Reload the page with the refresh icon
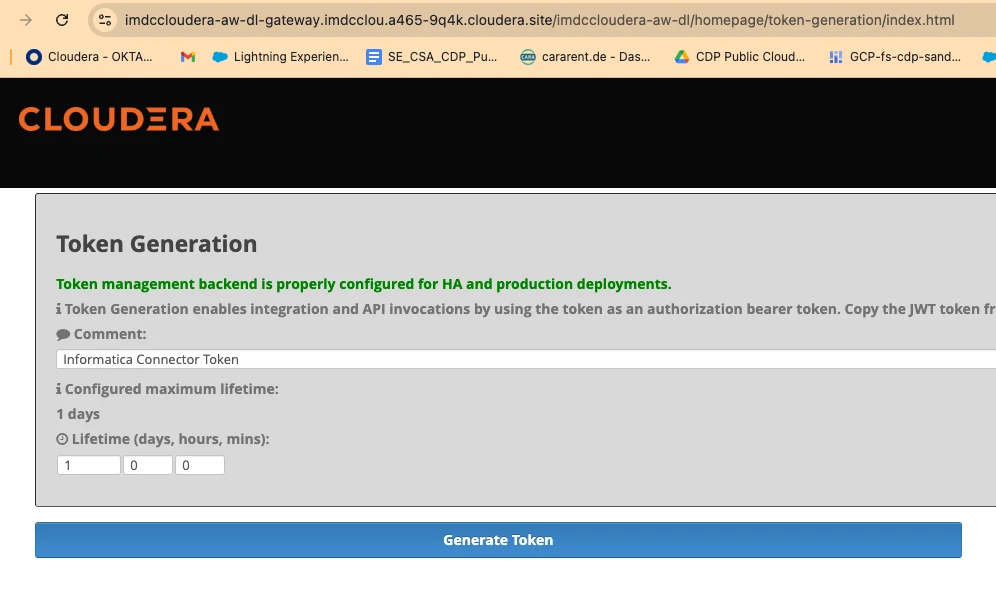996x591 pixels. tap(62, 20)
